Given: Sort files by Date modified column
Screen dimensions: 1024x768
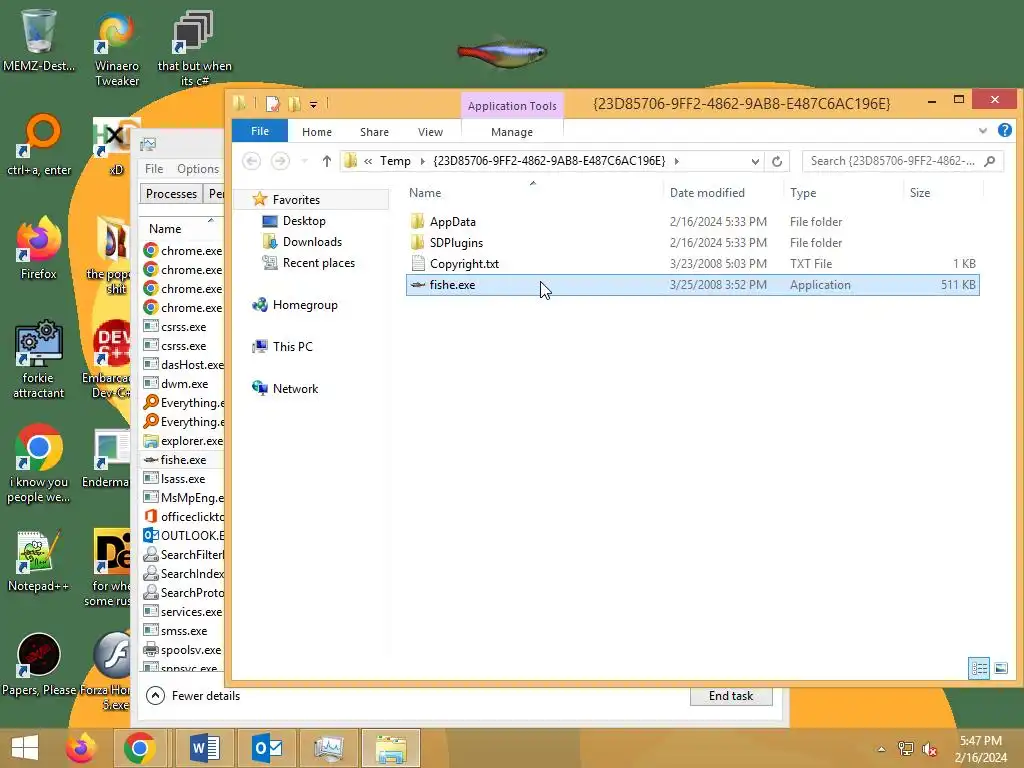Looking at the screenshot, I should [707, 193].
